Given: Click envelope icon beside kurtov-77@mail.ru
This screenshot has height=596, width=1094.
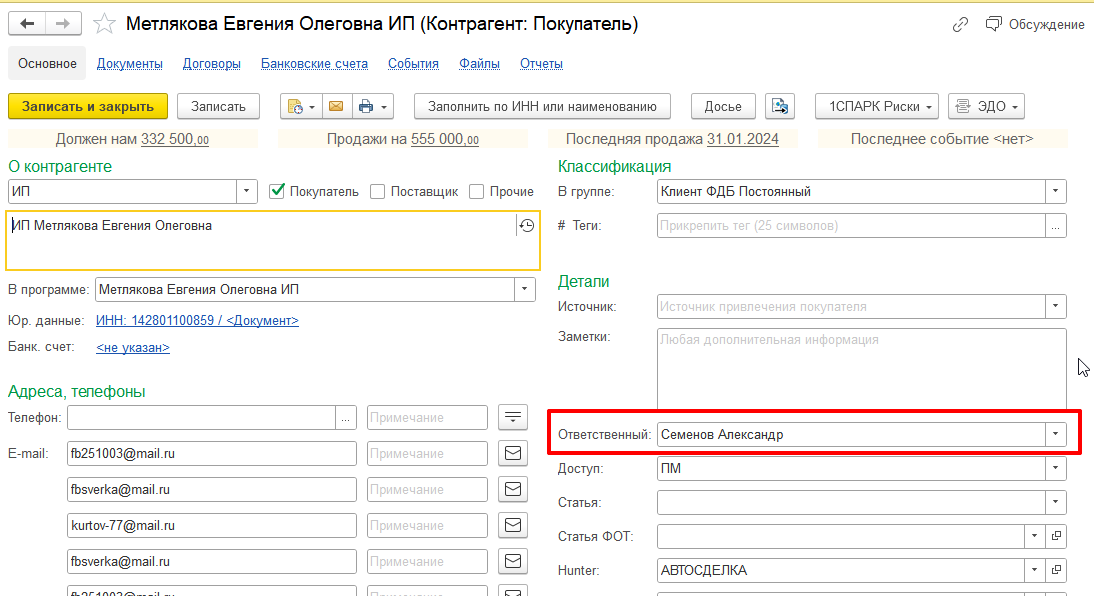Looking at the screenshot, I should click(x=513, y=525).
